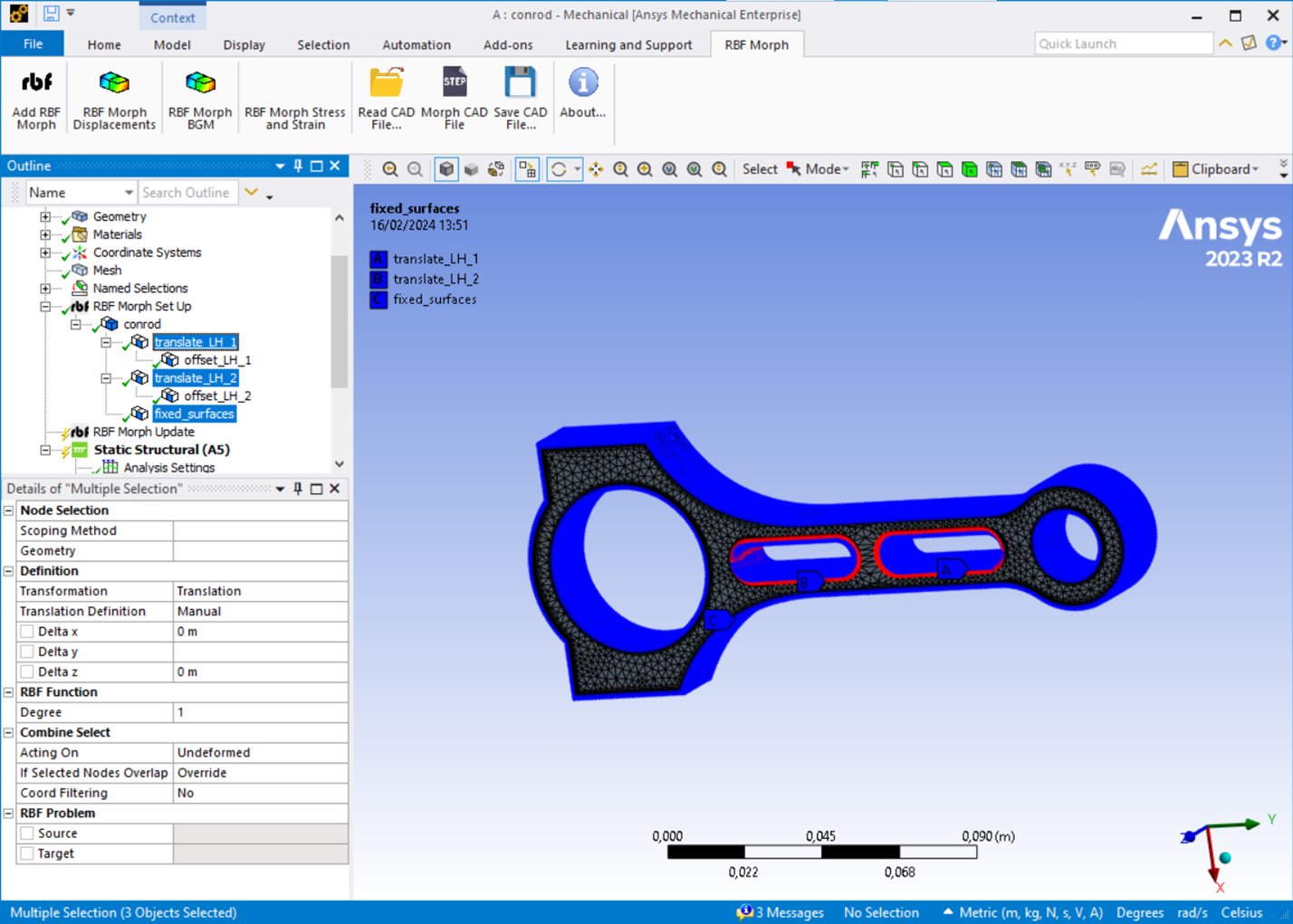Viewport: 1293px width, 924px height.
Task: Expand the Materials tree node
Action: (45, 234)
